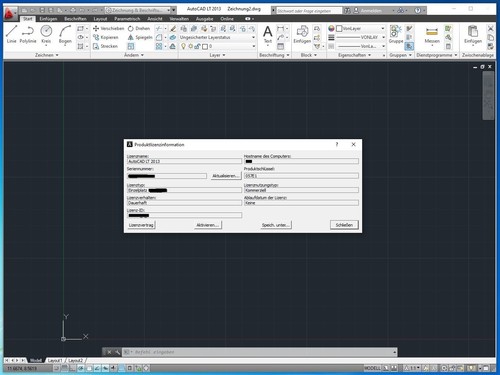Open the Parametrisch ribbon tab
Image resolution: width=500 pixels, height=375 pixels.
pos(127,19)
